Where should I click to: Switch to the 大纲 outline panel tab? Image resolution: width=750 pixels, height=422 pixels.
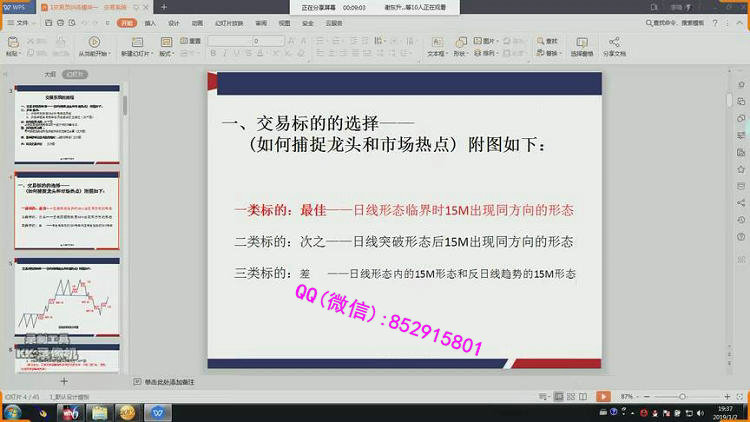click(49, 74)
